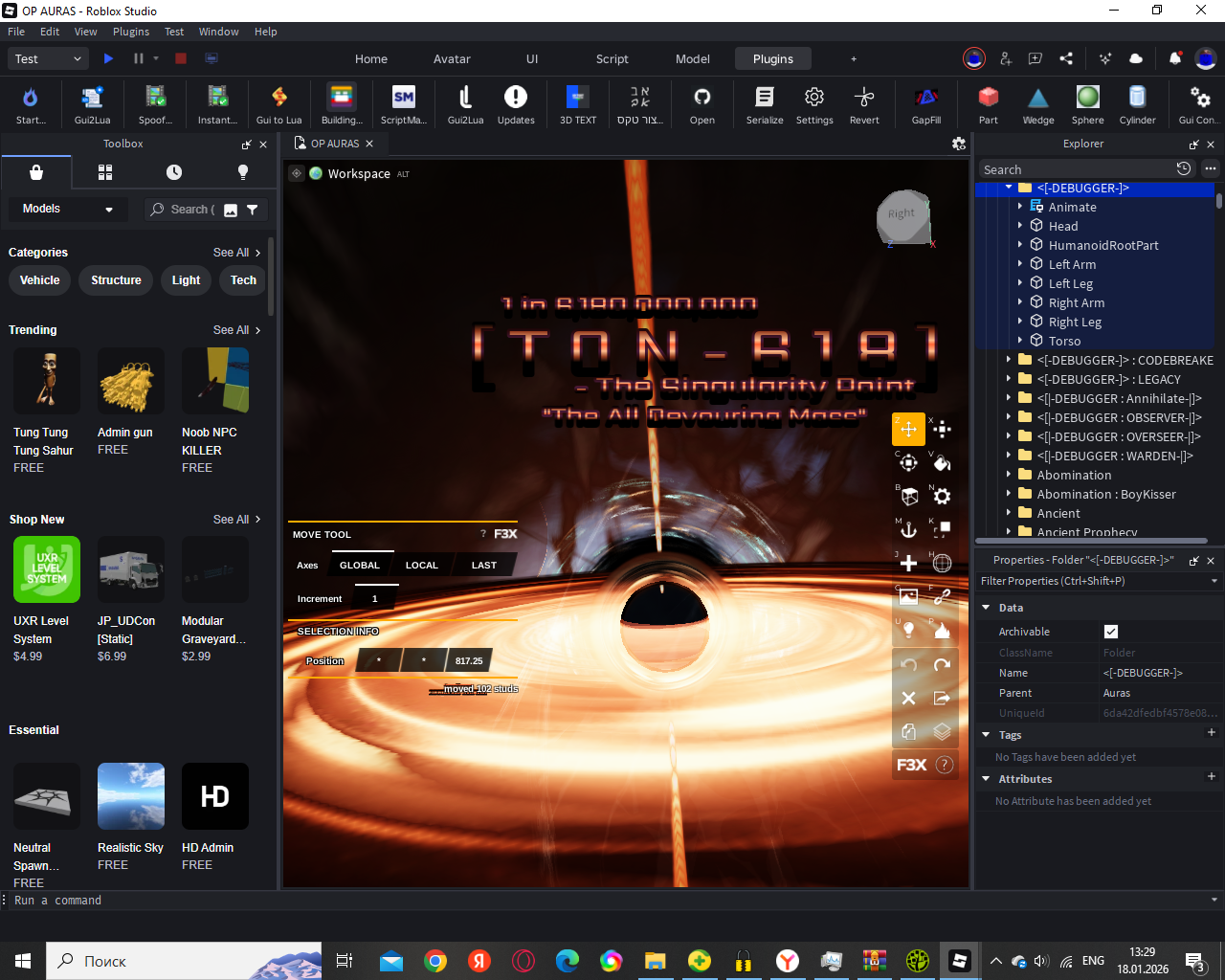Select the F3X Mesh sphere tool
Viewport: 1225px width, 980px height.
point(943,563)
